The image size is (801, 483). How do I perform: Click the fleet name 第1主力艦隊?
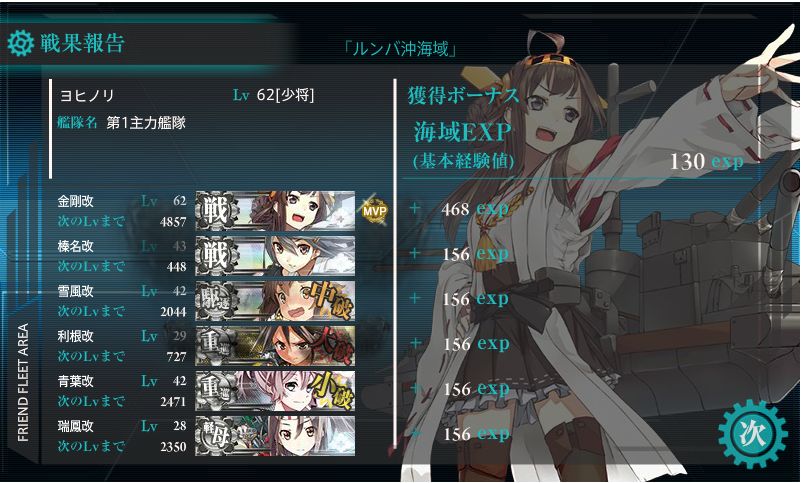pyautogui.click(x=146, y=123)
